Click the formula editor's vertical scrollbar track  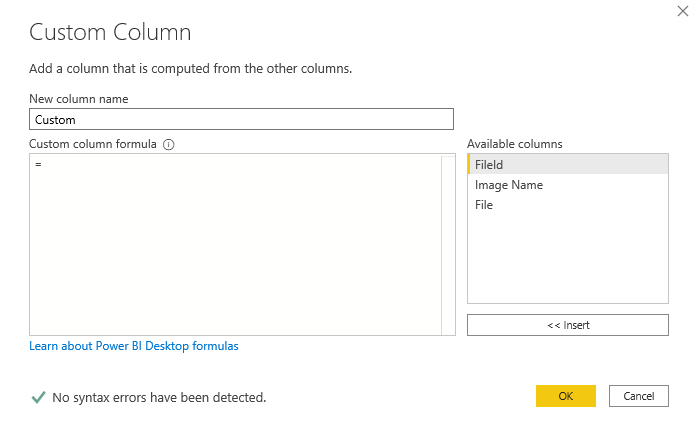pos(447,245)
